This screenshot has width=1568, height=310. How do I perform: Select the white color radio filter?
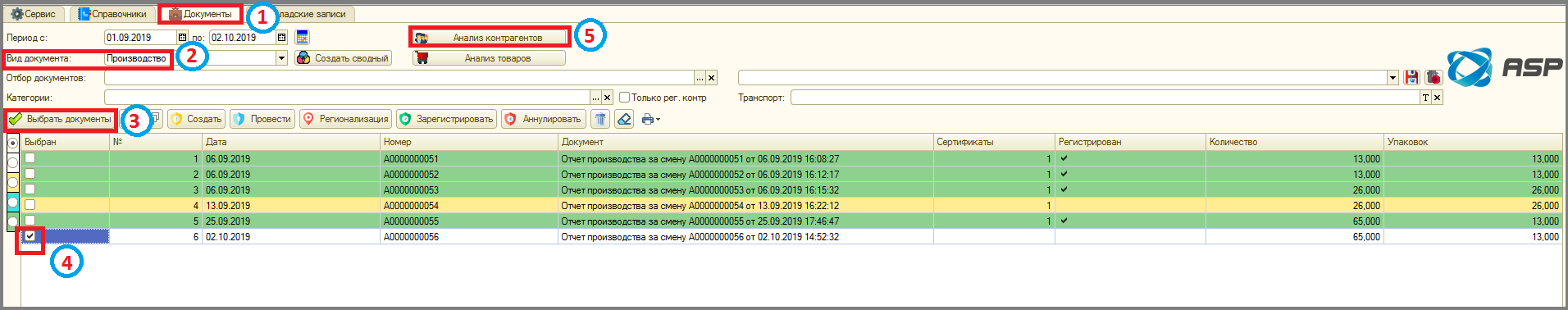point(12,162)
